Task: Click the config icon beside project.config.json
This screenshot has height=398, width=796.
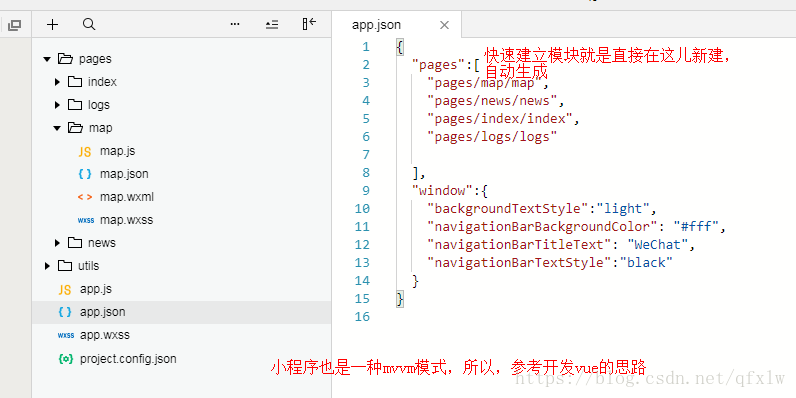Action: click(65, 359)
